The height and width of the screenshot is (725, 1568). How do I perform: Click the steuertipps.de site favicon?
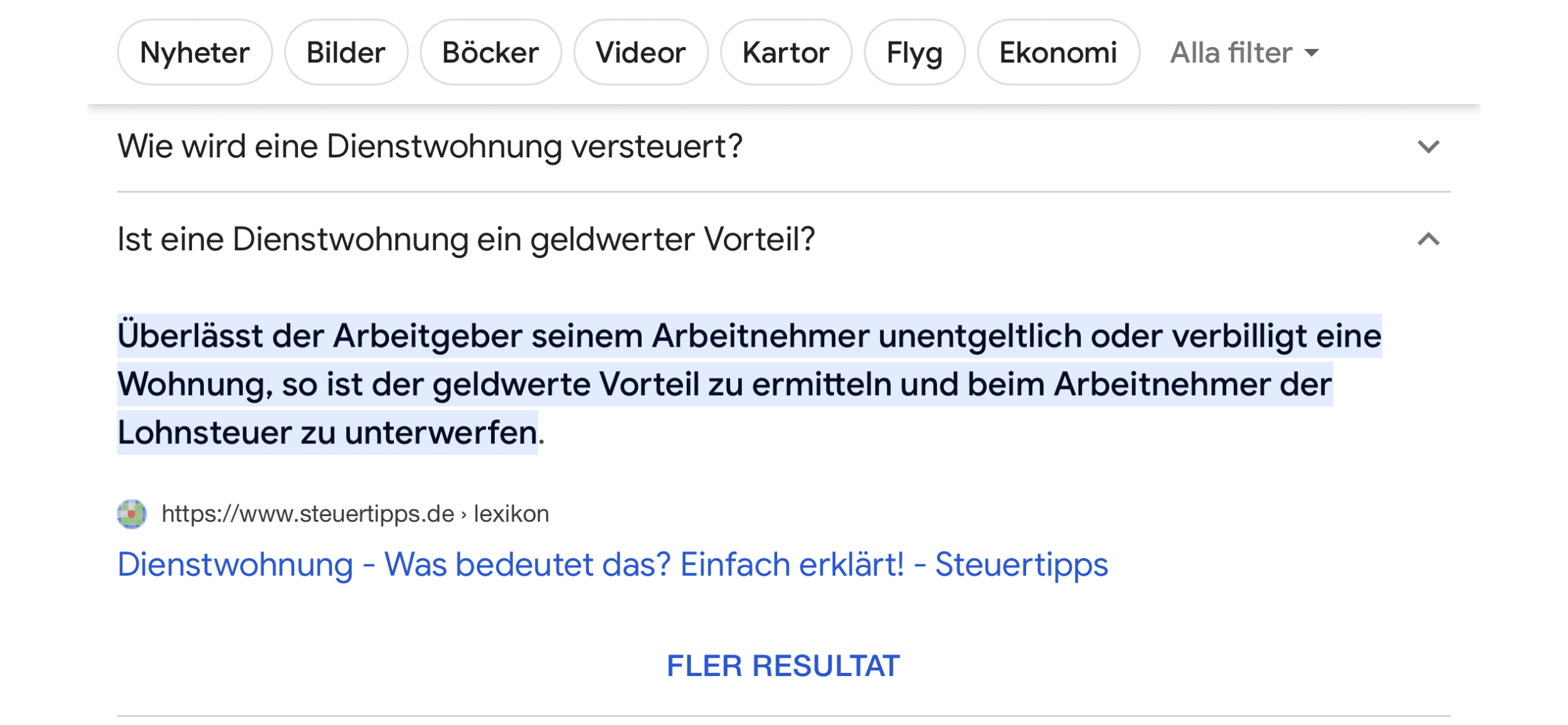click(x=132, y=514)
